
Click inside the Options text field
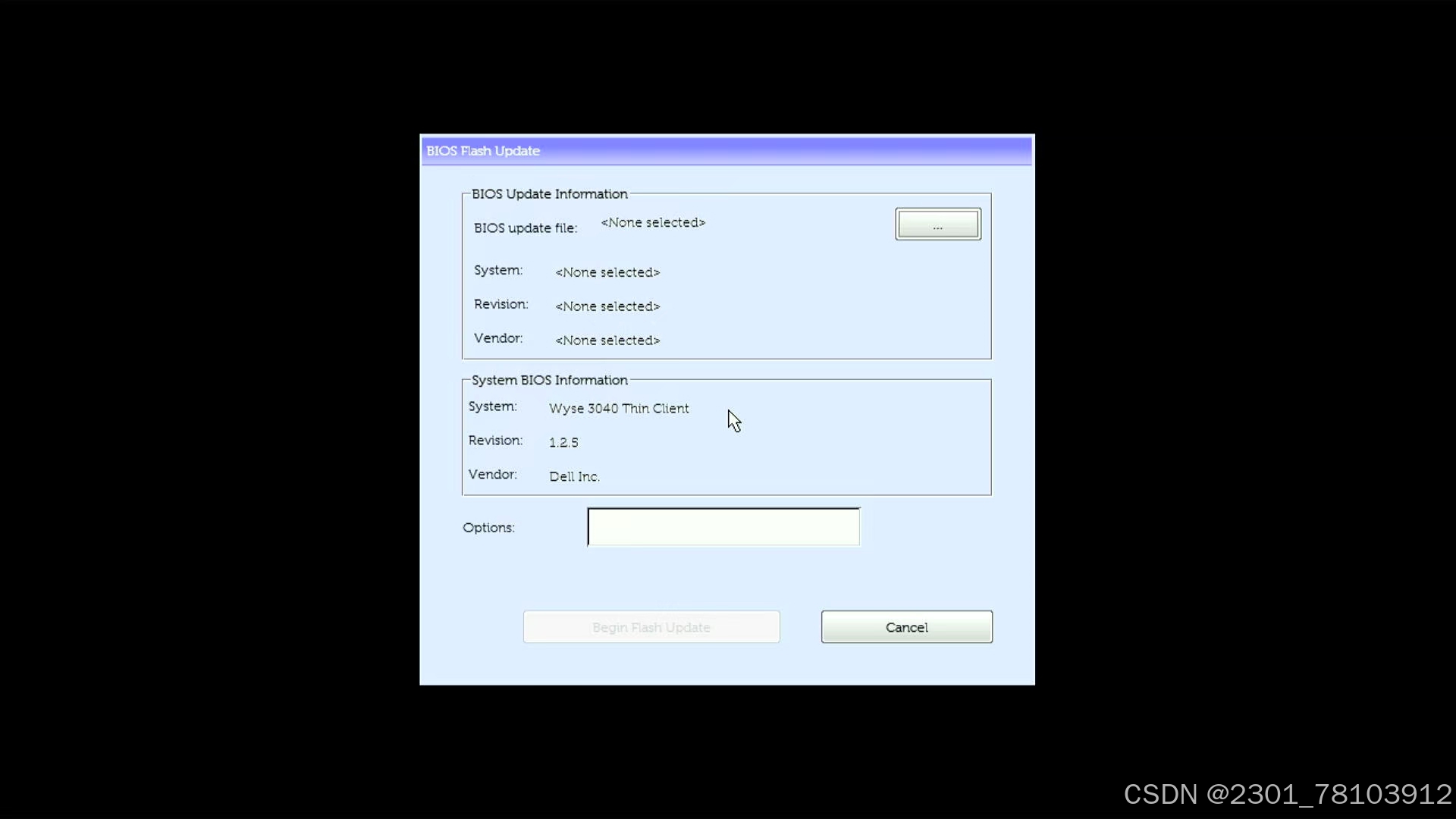pyautogui.click(x=723, y=527)
